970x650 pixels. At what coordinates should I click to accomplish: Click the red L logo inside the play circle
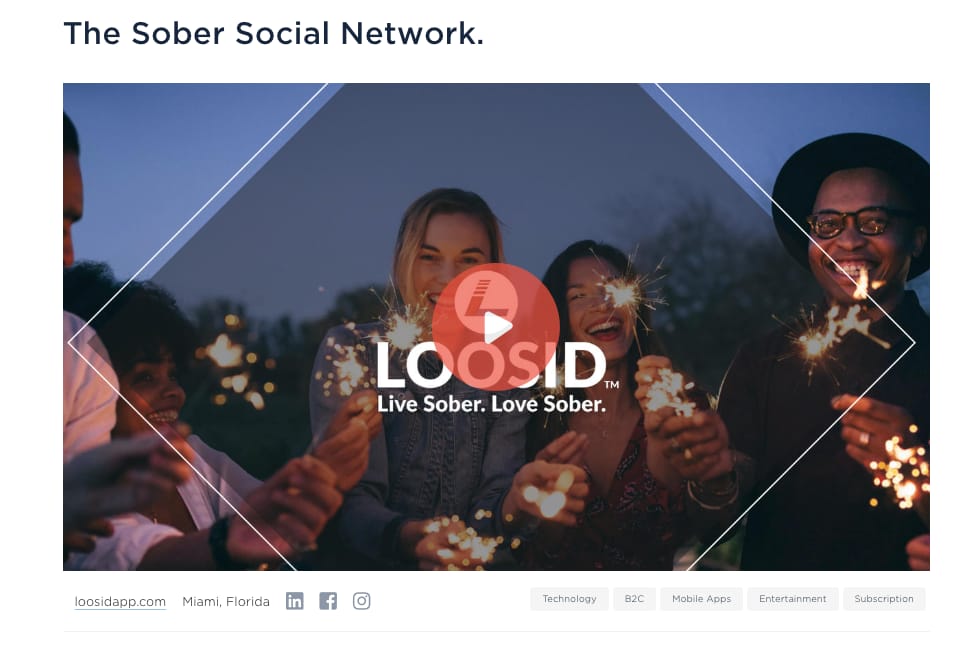pyautogui.click(x=486, y=299)
